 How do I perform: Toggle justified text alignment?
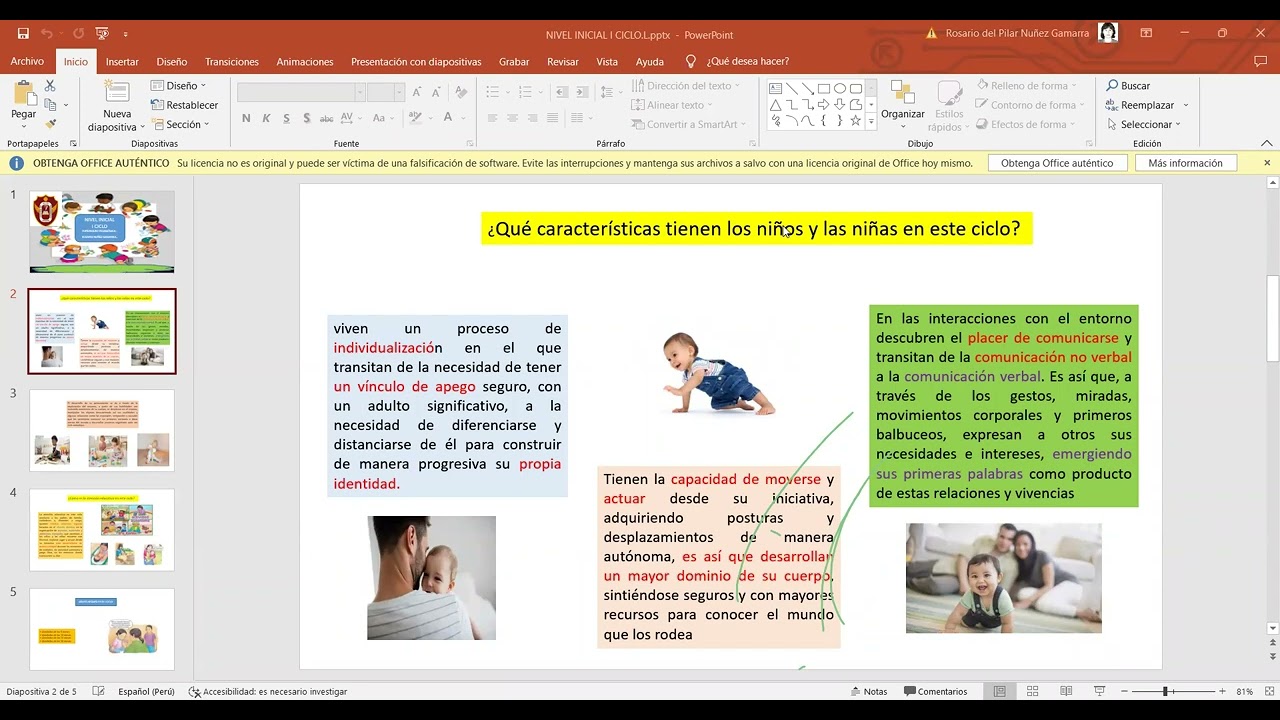click(x=553, y=118)
